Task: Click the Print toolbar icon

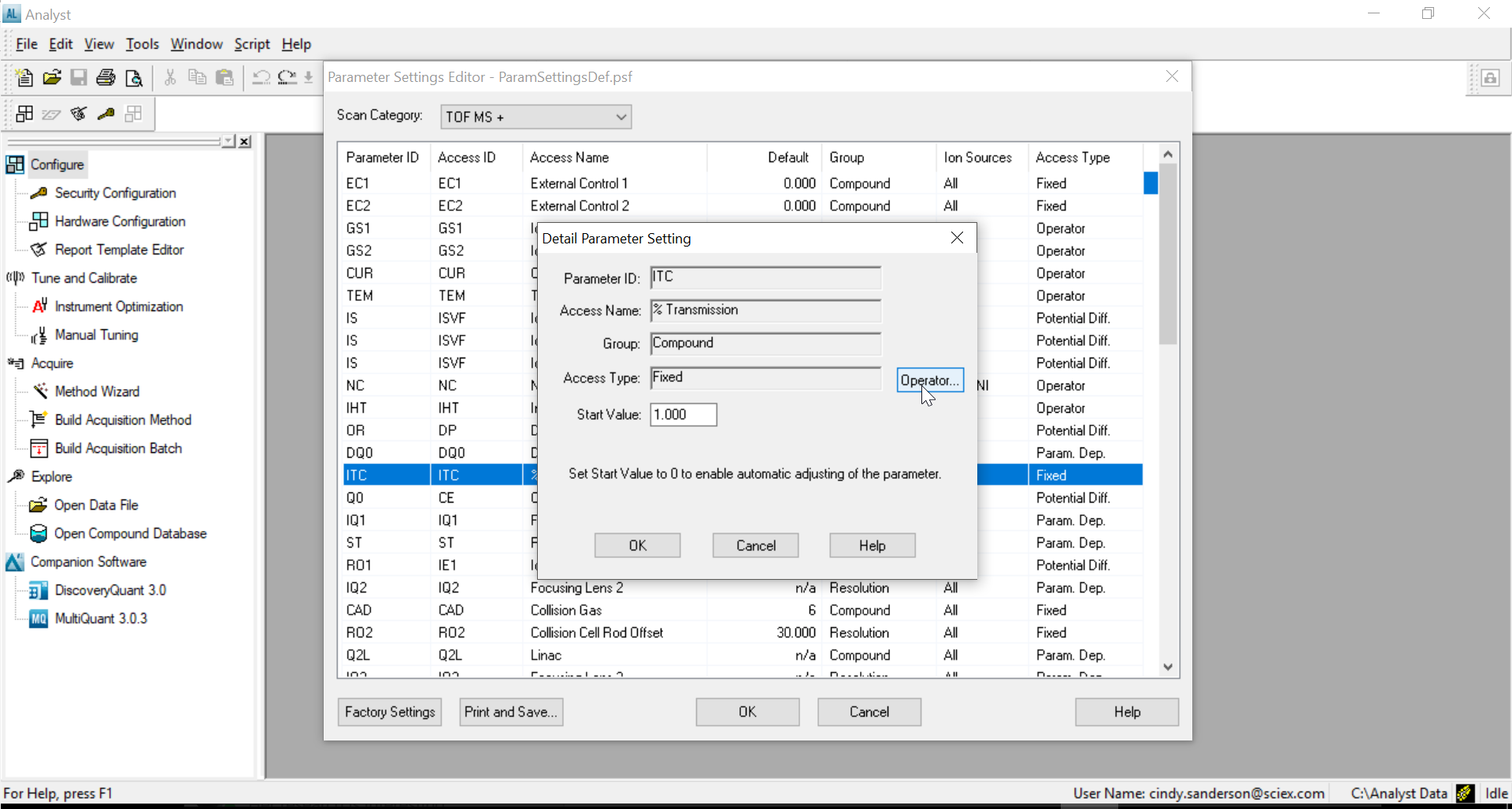Action: click(106, 77)
